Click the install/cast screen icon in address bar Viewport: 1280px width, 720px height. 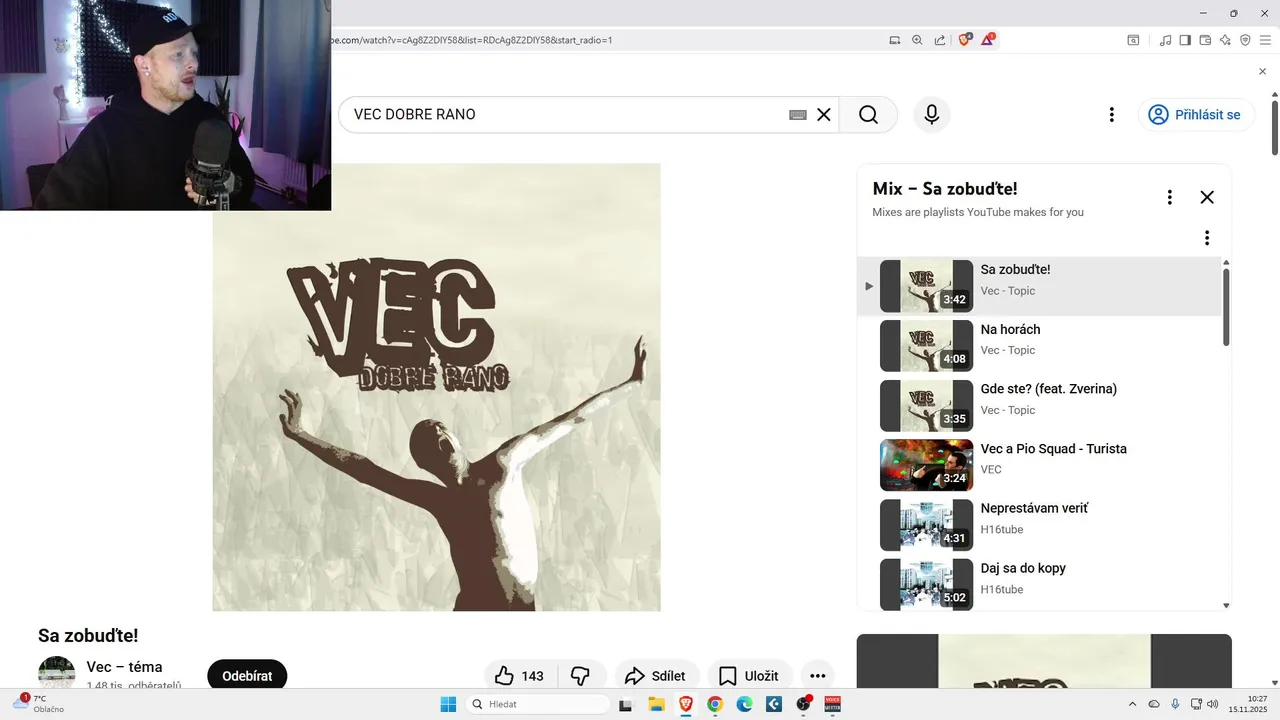click(x=895, y=40)
